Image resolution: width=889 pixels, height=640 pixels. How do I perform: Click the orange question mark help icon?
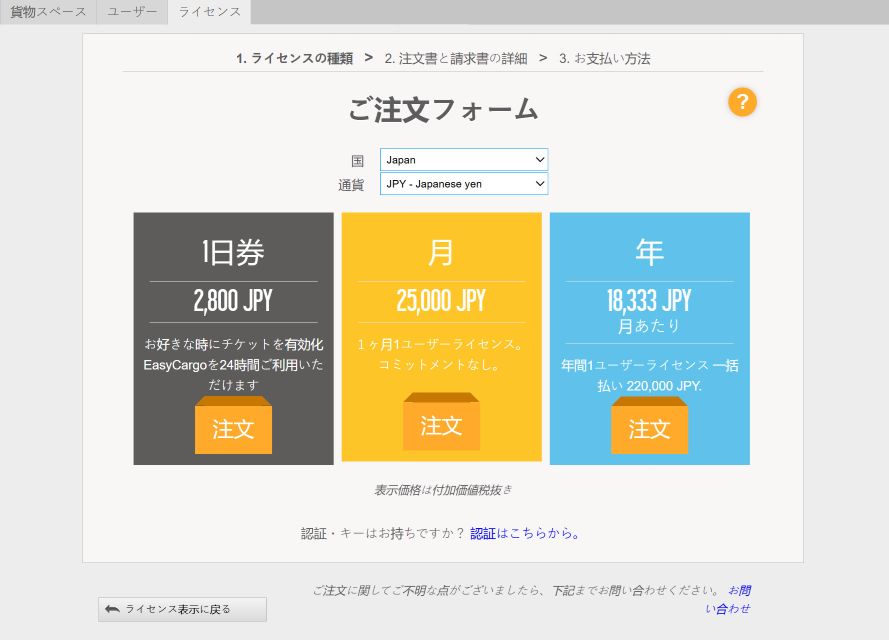pyautogui.click(x=742, y=102)
